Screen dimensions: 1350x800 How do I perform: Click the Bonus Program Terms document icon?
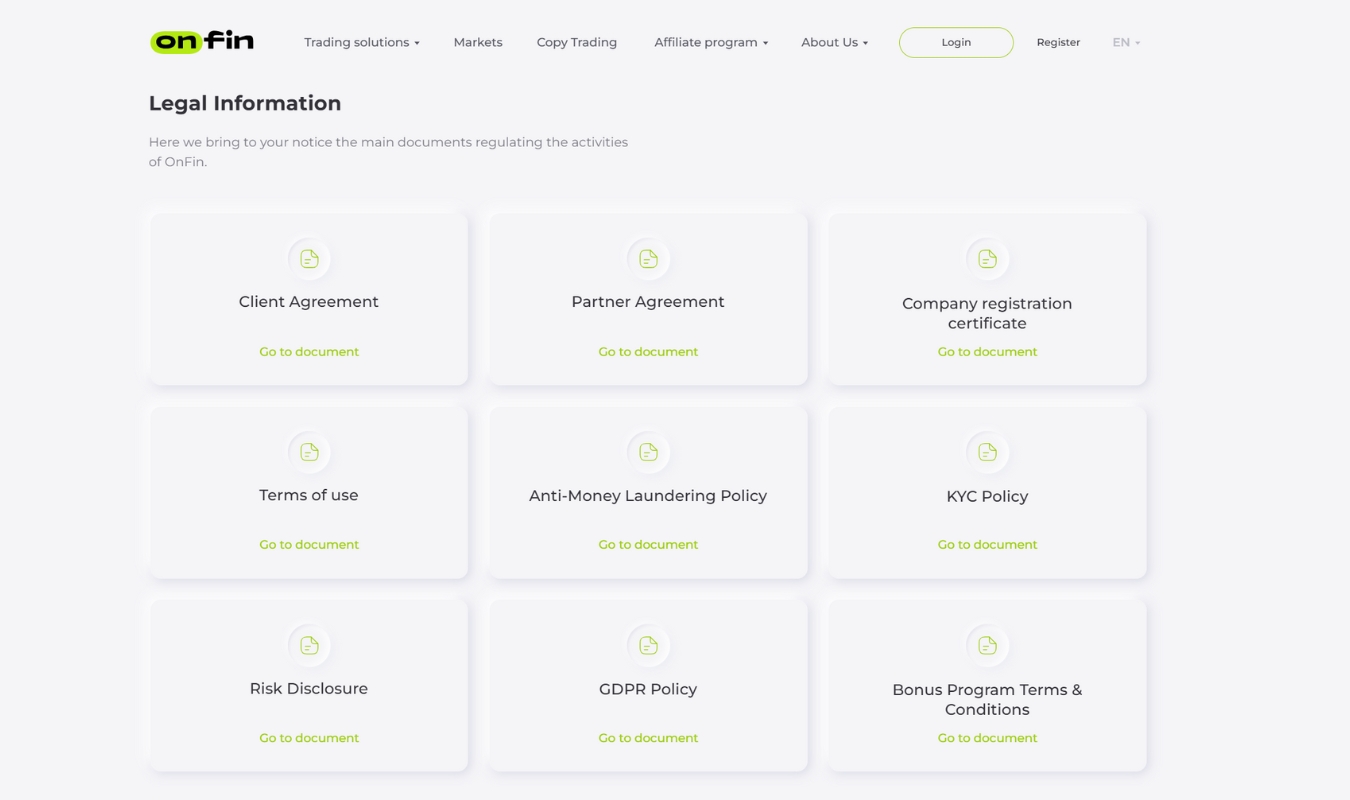[x=987, y=645]
